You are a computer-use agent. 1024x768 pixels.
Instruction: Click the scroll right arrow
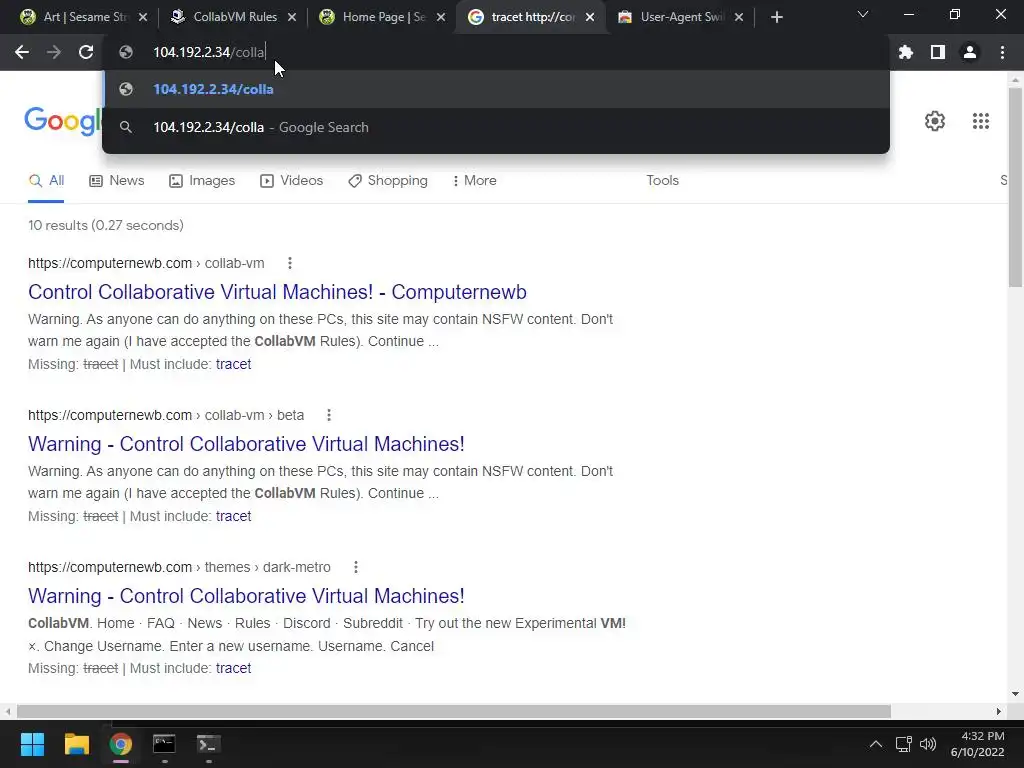[999, 711]
